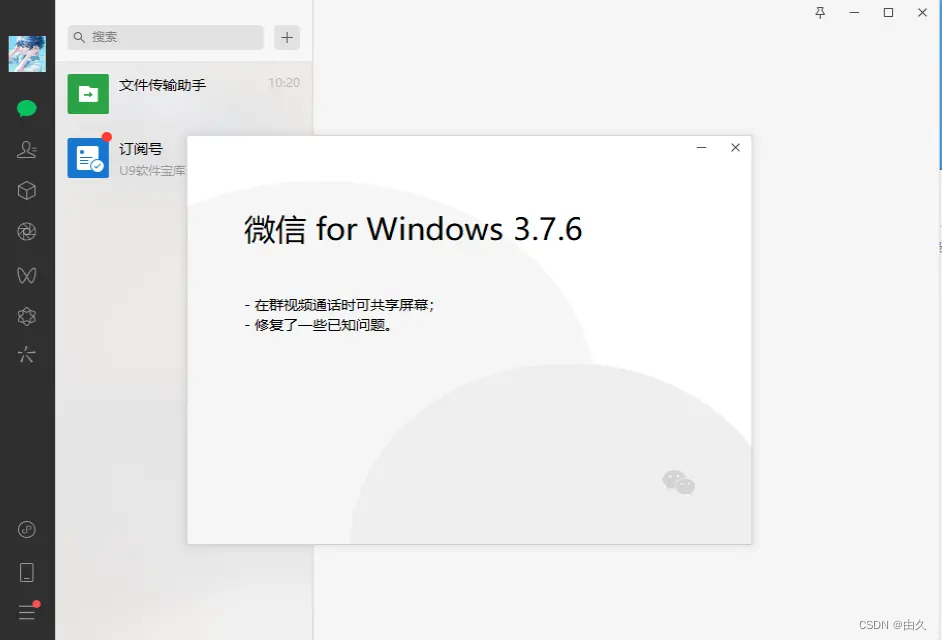
Task: Open the settings hamburger menu
Action: coord(26,612)
